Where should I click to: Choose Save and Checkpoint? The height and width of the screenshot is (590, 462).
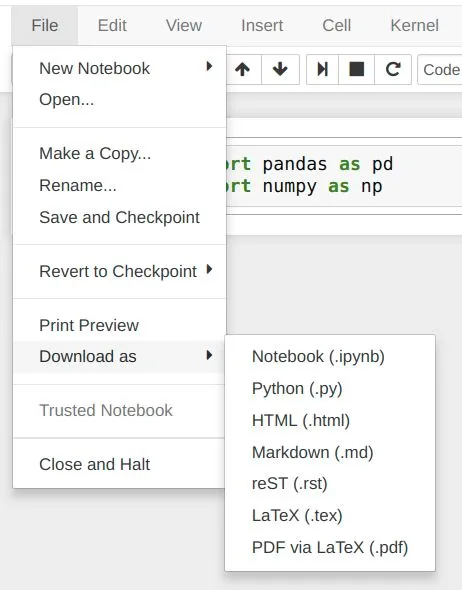click(120, 217)
